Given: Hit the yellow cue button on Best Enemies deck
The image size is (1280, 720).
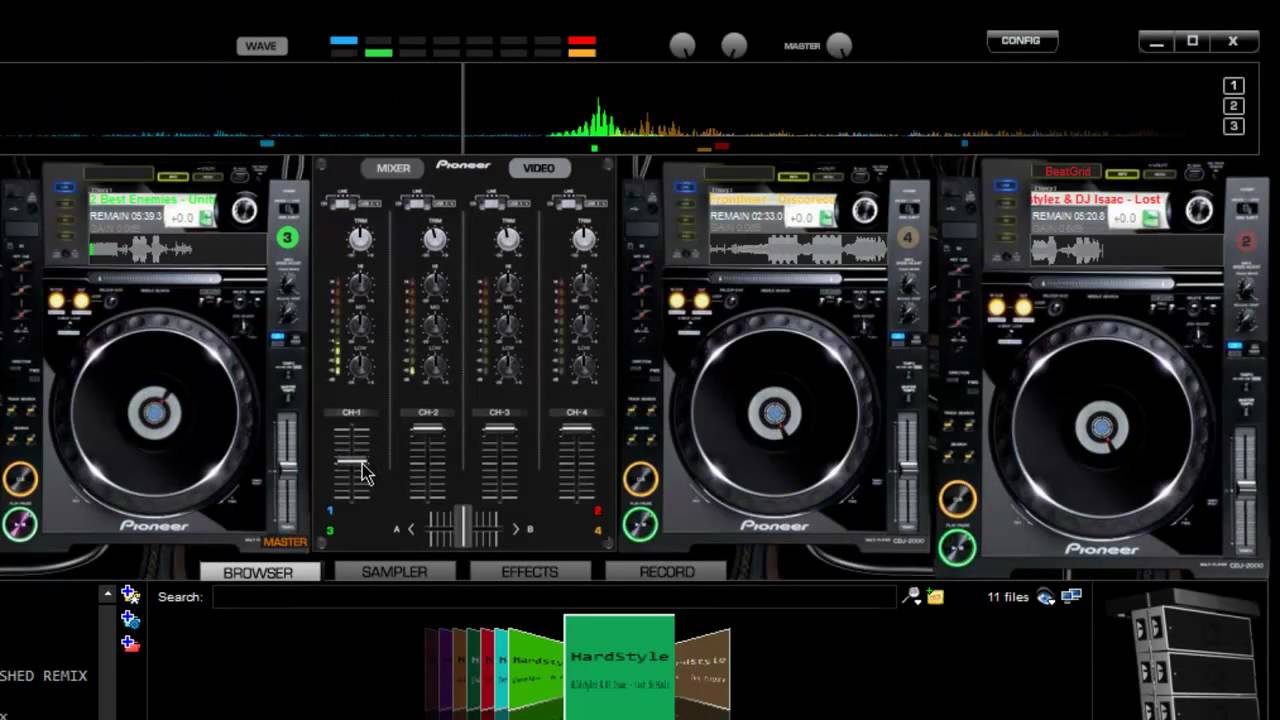Looking at the screenshot, I should point(18,478).
